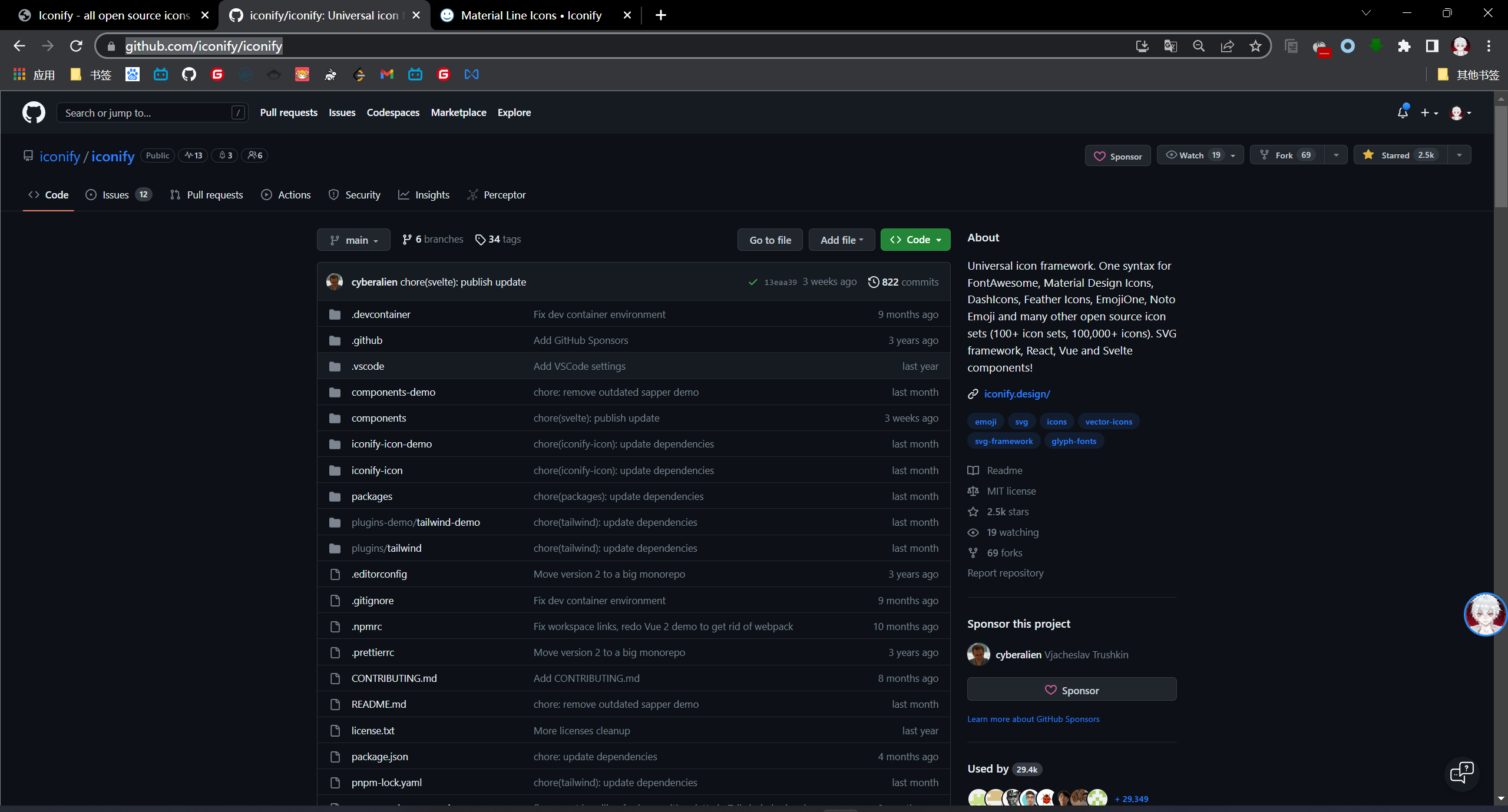Open the main branch dropdown
This screenshot has width=1508, height=812.
click(353, 240)
